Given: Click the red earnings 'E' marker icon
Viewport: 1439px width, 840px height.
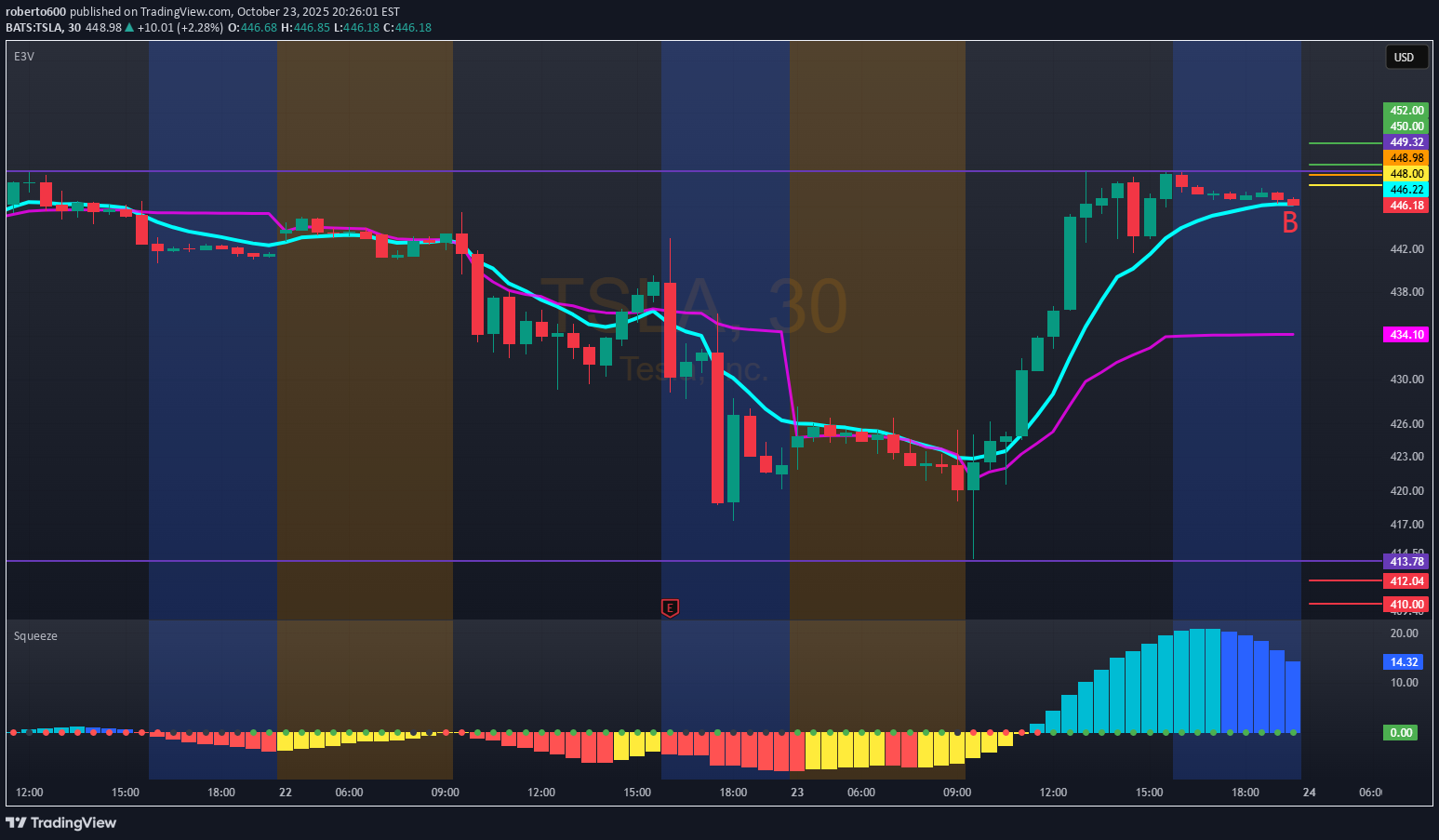Looking at the screenshot, I should (x=670, y=608).
